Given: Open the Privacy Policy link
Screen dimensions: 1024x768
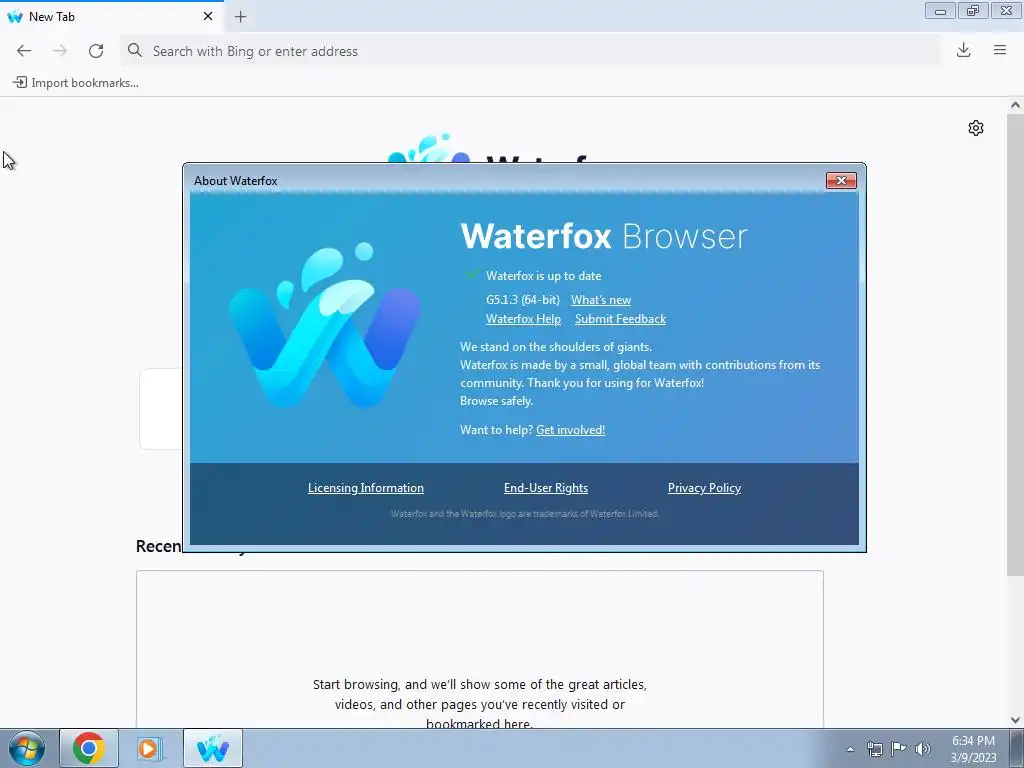Looking at the screenshot, I should [x=704, y=488].
